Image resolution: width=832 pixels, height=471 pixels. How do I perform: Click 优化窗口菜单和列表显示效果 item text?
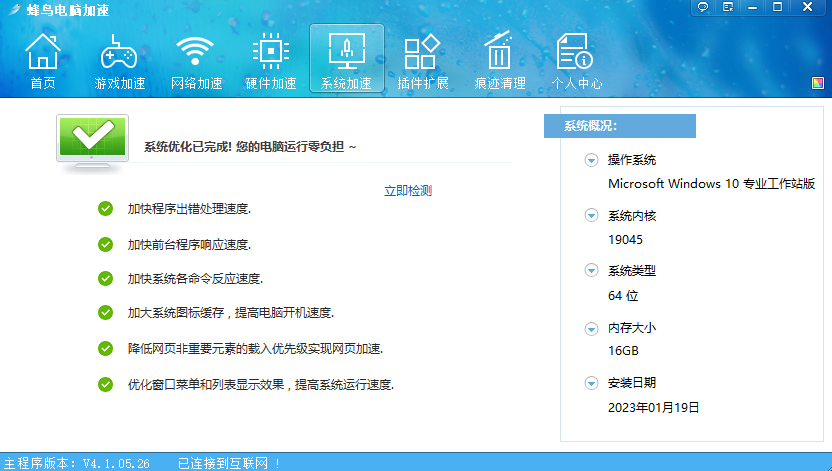(x=261, y=385)
